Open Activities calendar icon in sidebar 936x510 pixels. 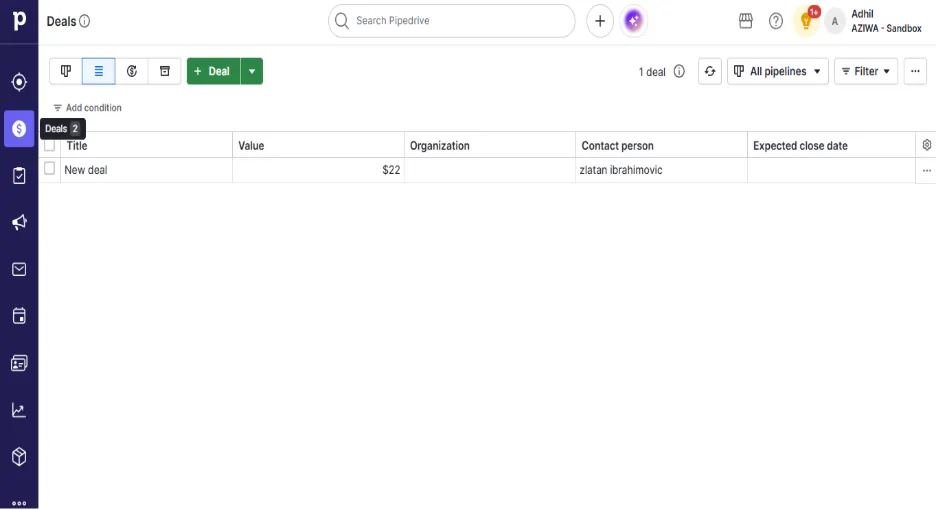click(19, 316)
